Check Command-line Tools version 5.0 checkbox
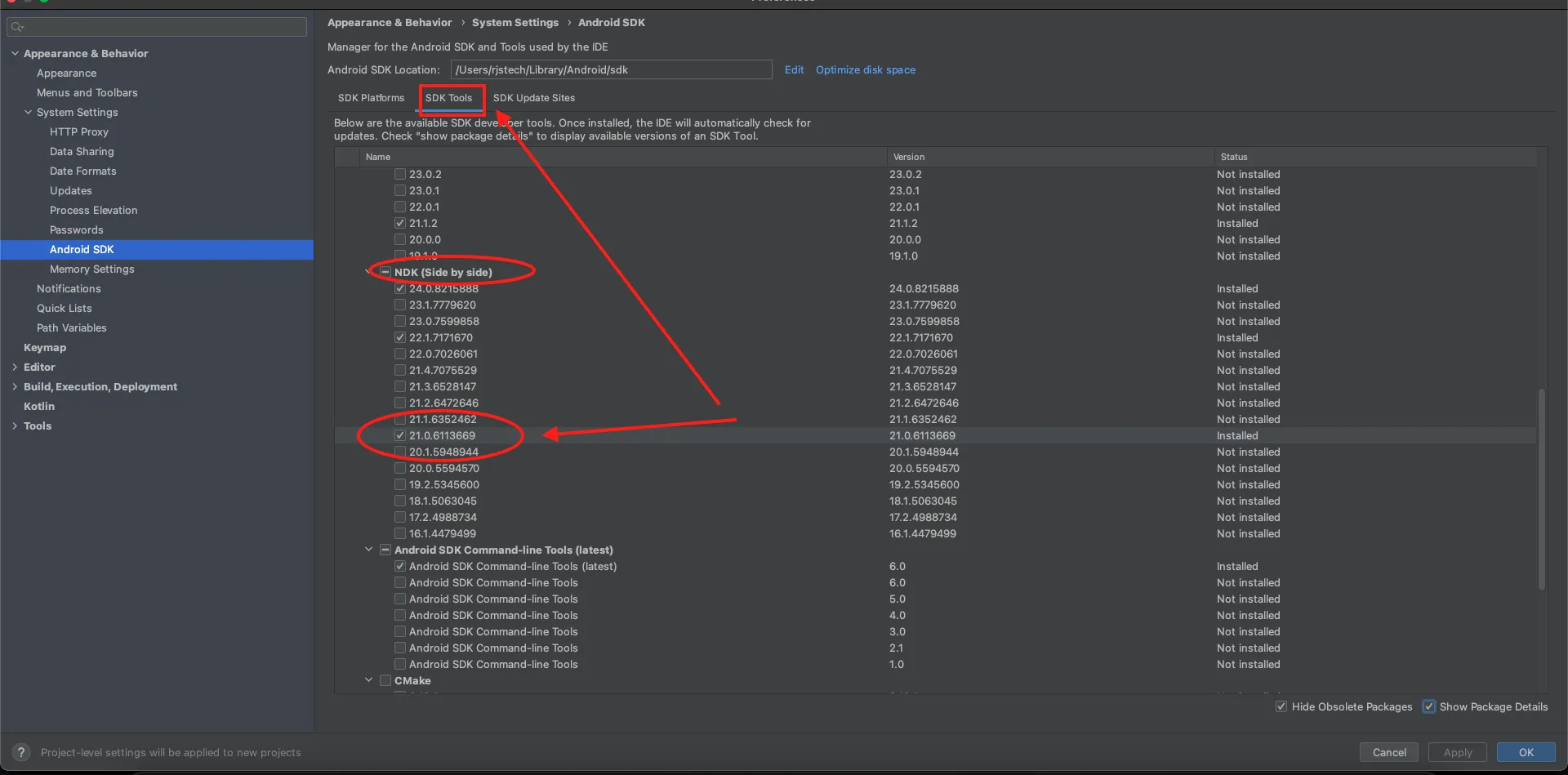Viewport: 1568px width, 775px height. pyautogui.click(x=400, y=599)
